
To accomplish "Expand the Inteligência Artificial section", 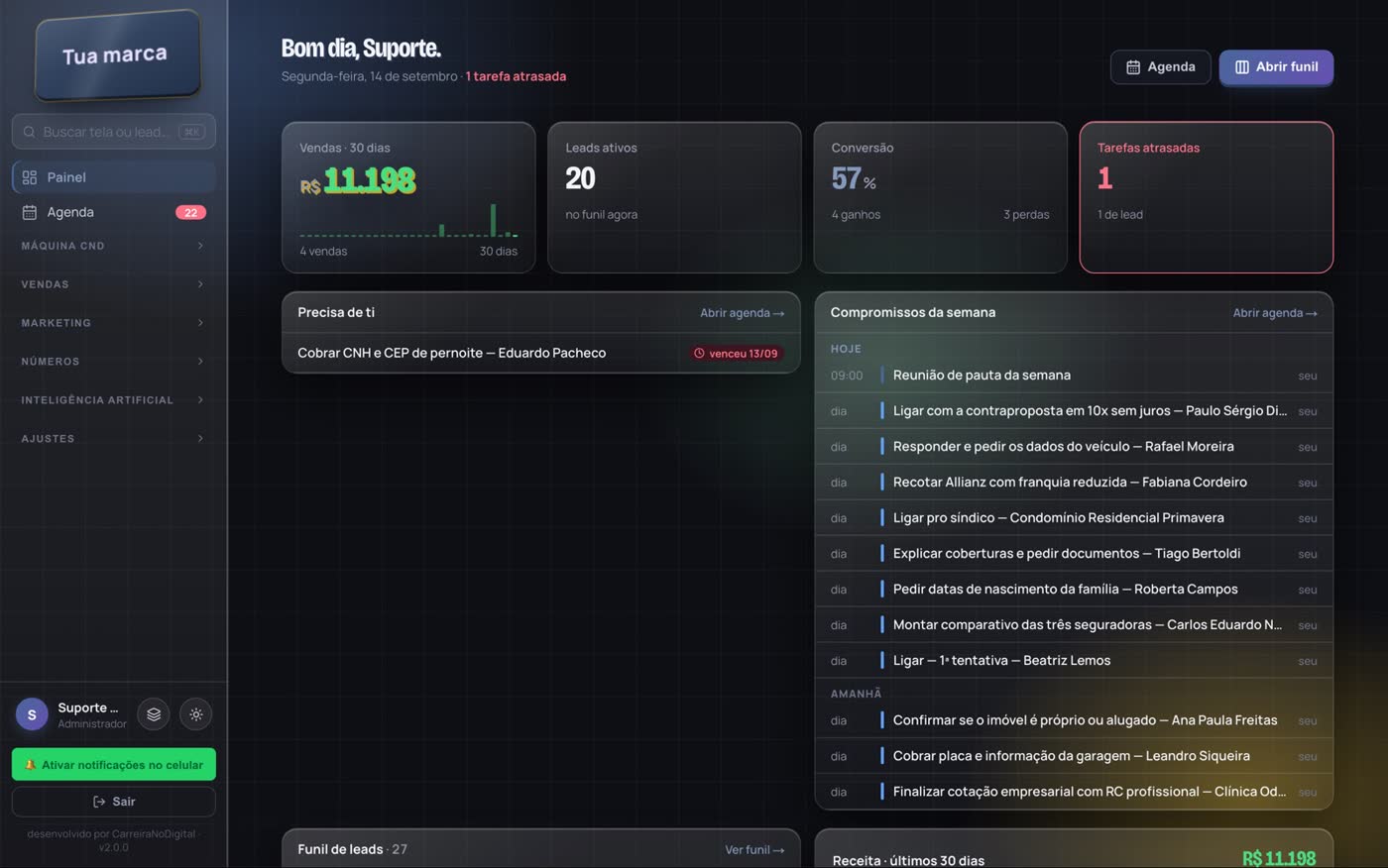I will tap(113, 400).
